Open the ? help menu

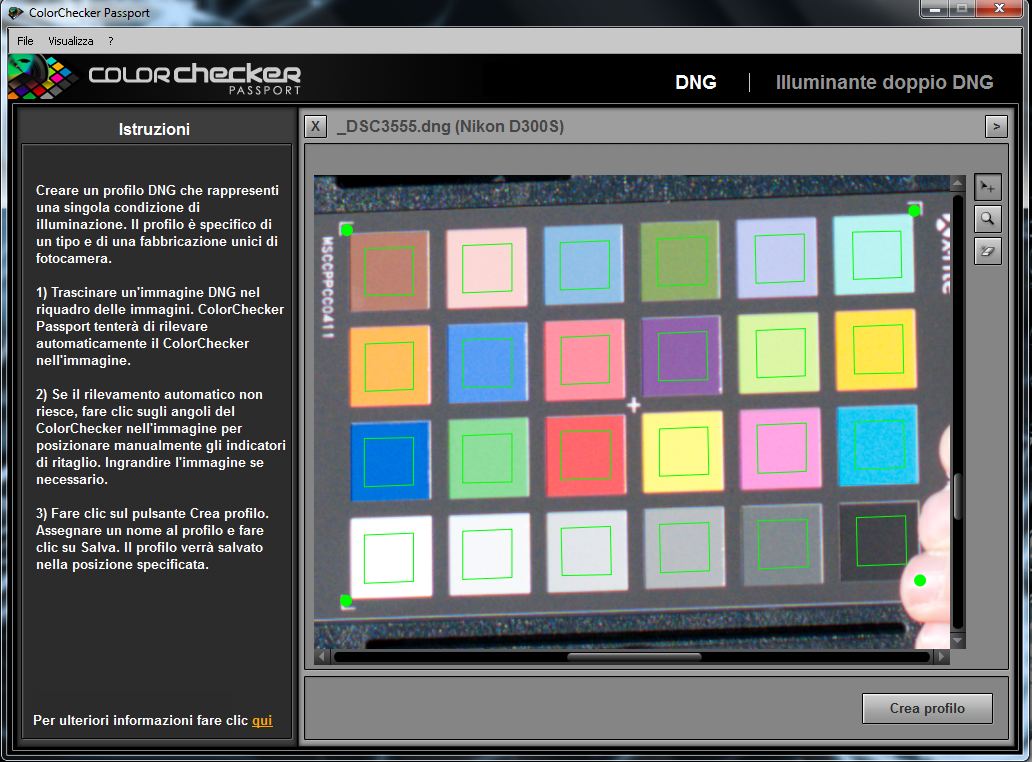coord(111,41)
